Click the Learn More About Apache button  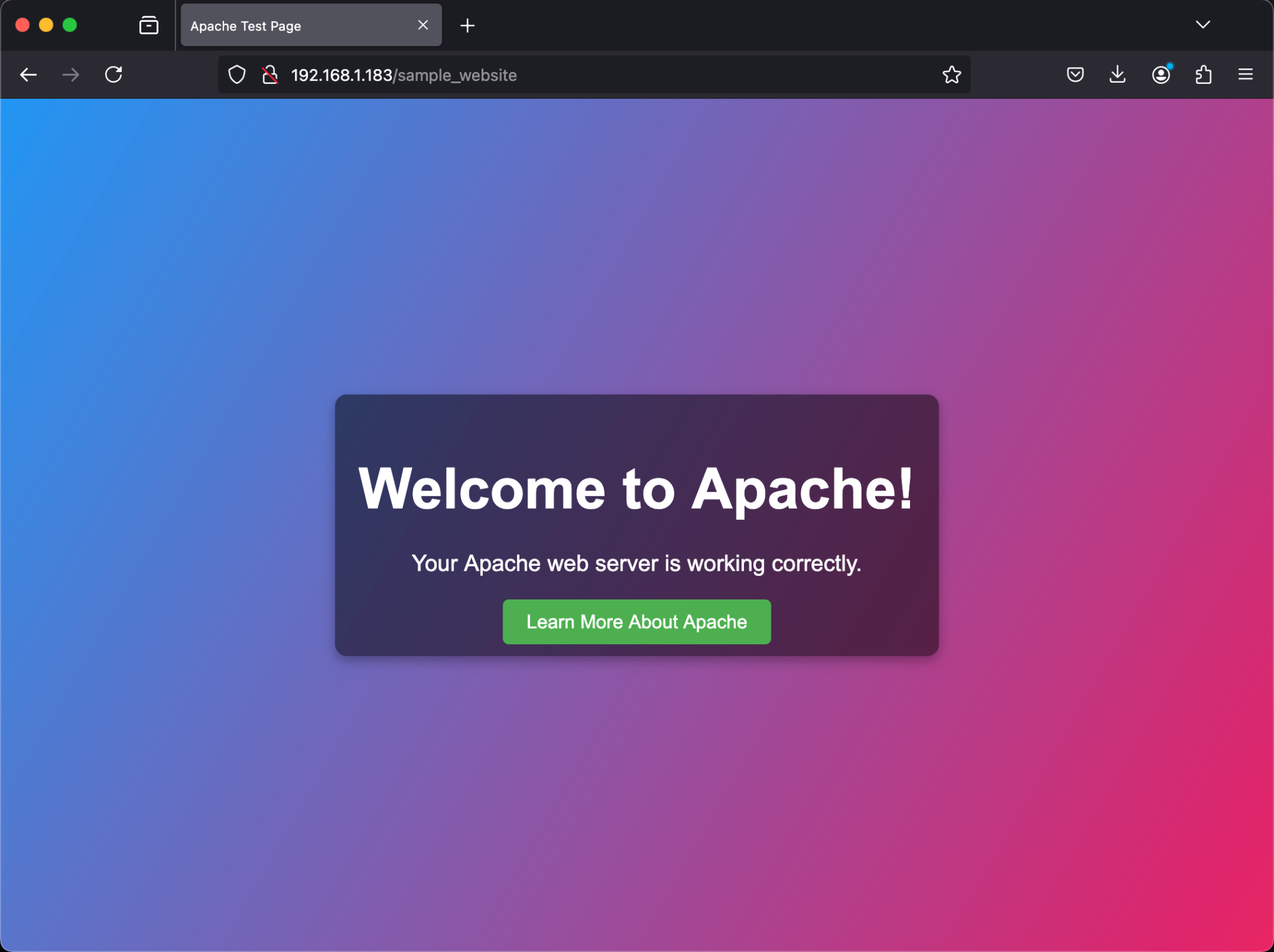pyautogui.click(x=636, y=622)
